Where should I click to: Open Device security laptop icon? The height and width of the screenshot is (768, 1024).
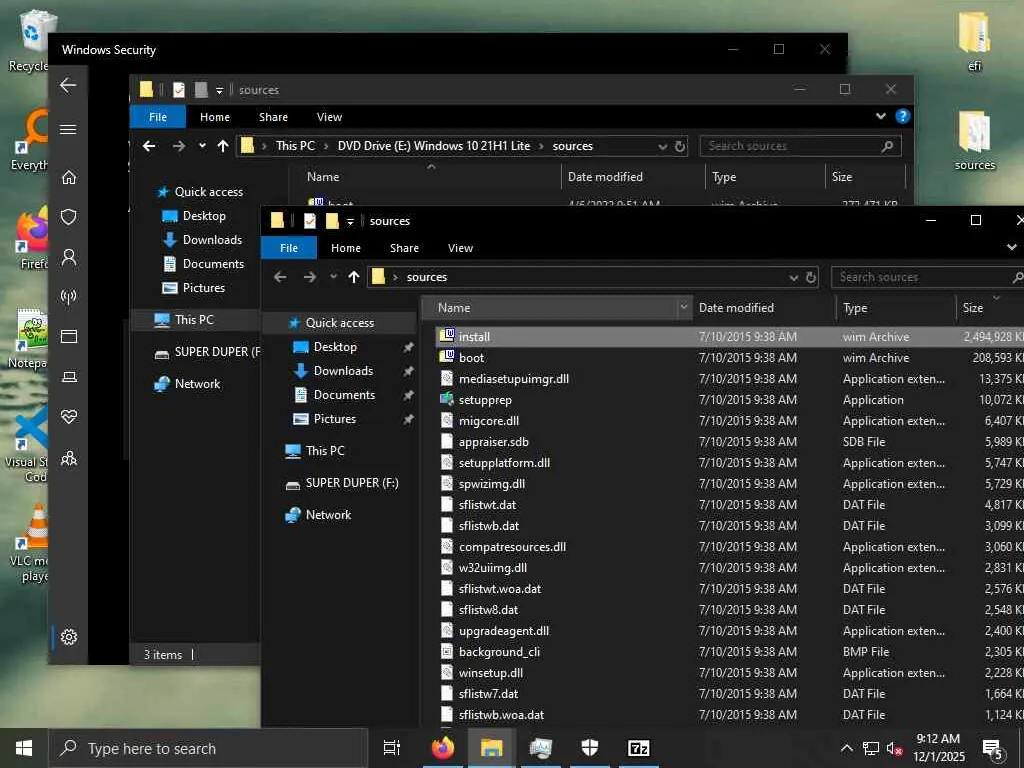pyautogui.click(x=69, y=377)
